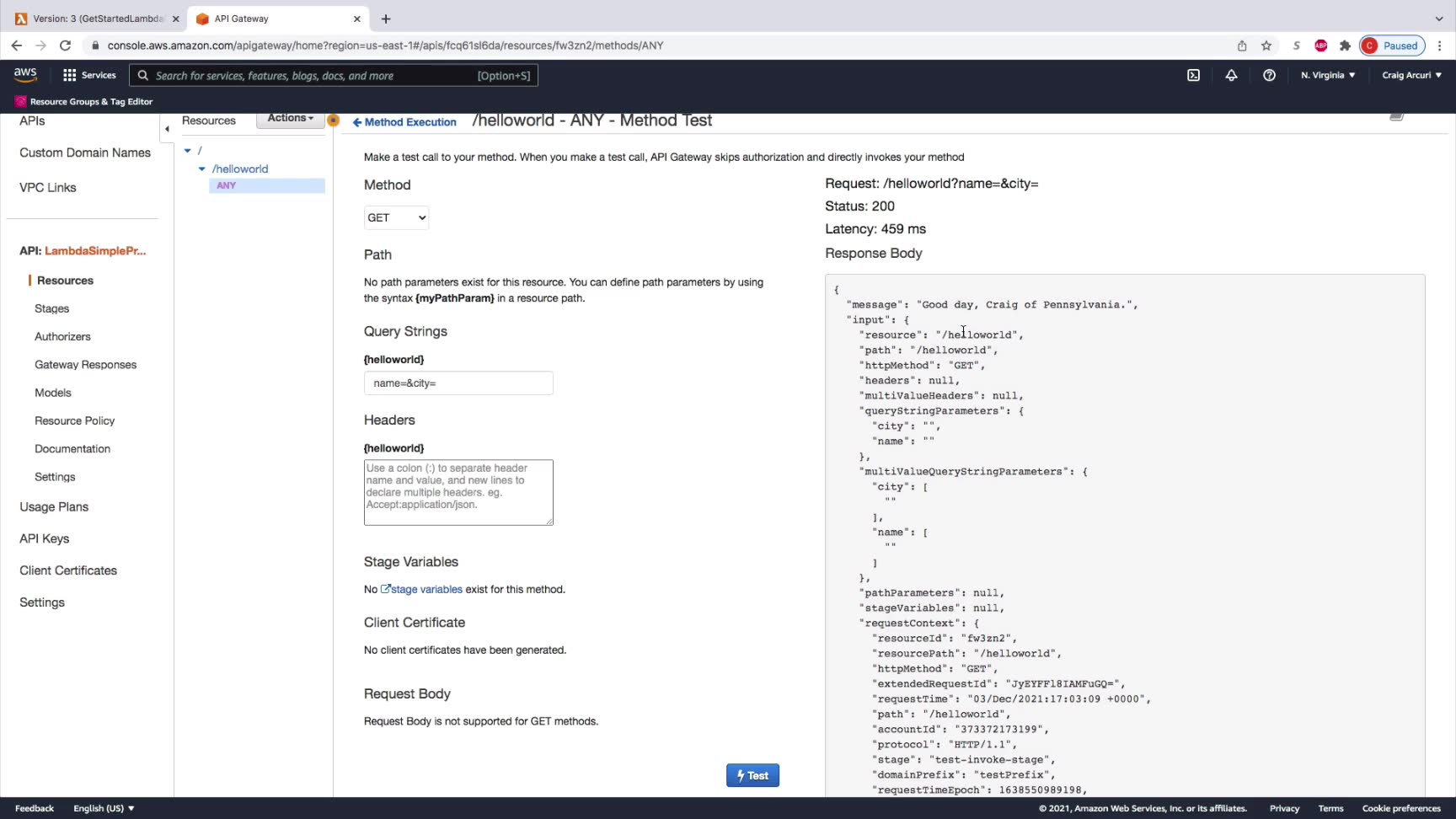
Task: Open Gateway Responses in the sidebar
Action: (85, 365)
